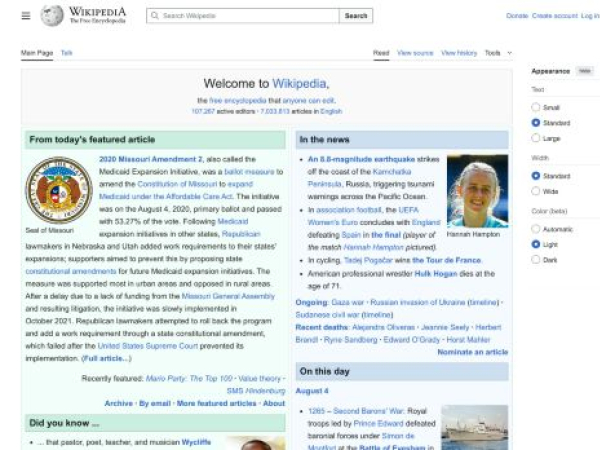Open the association football link
Viewport: 600px width, 450px height.
coord(349,210)
